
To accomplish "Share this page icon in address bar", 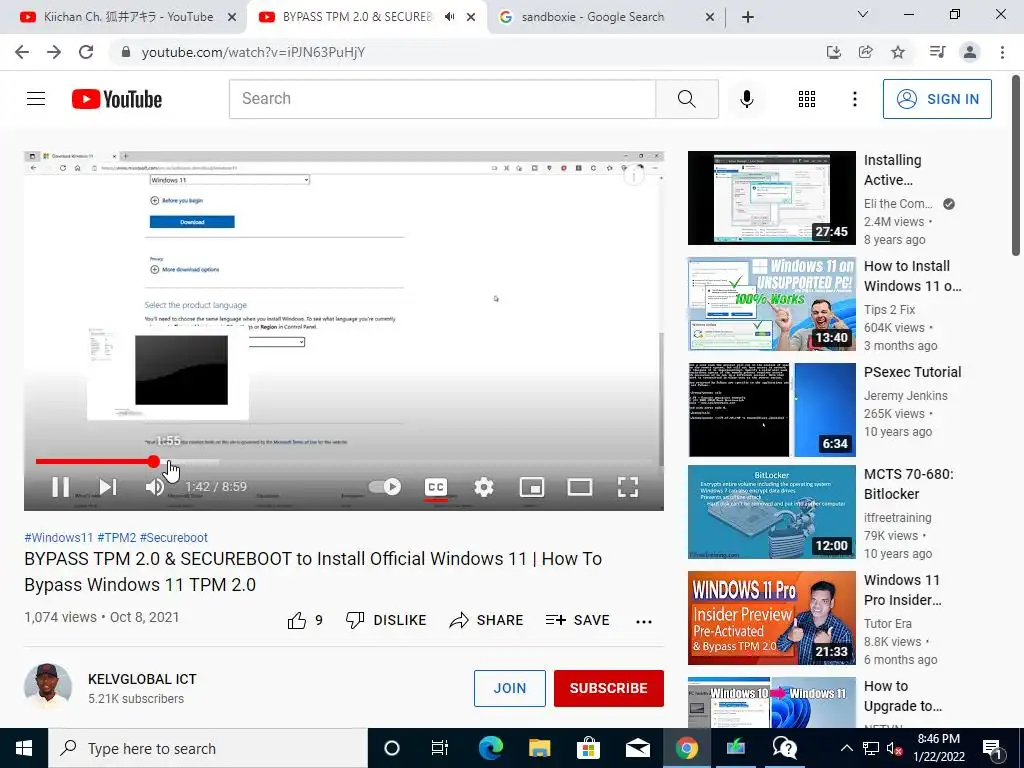I will coord(866,52).
